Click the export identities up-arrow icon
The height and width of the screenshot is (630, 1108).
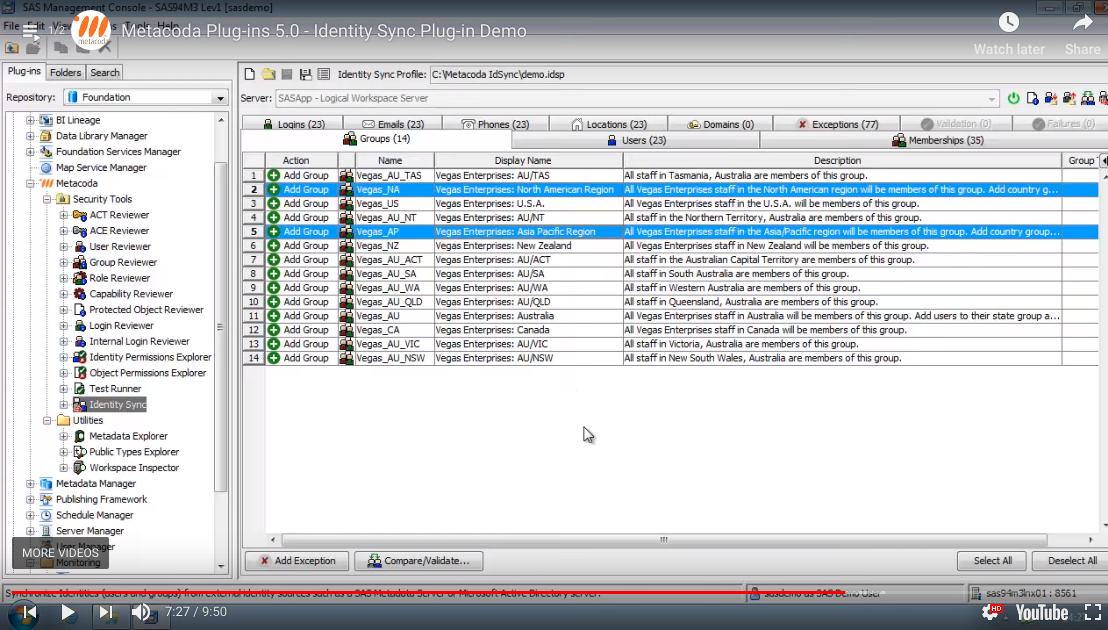click(x=1069, y=98)
